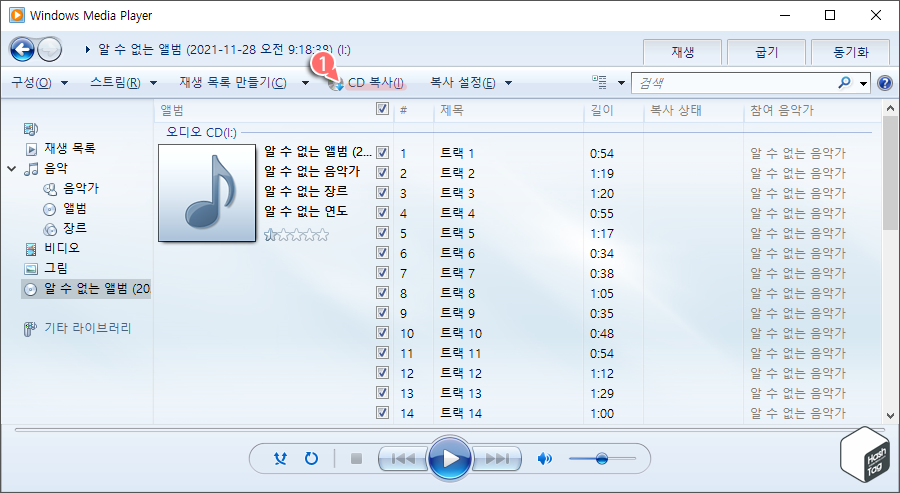Uncheck the checkbox for 트랙 7

click(x=382, y=273)
